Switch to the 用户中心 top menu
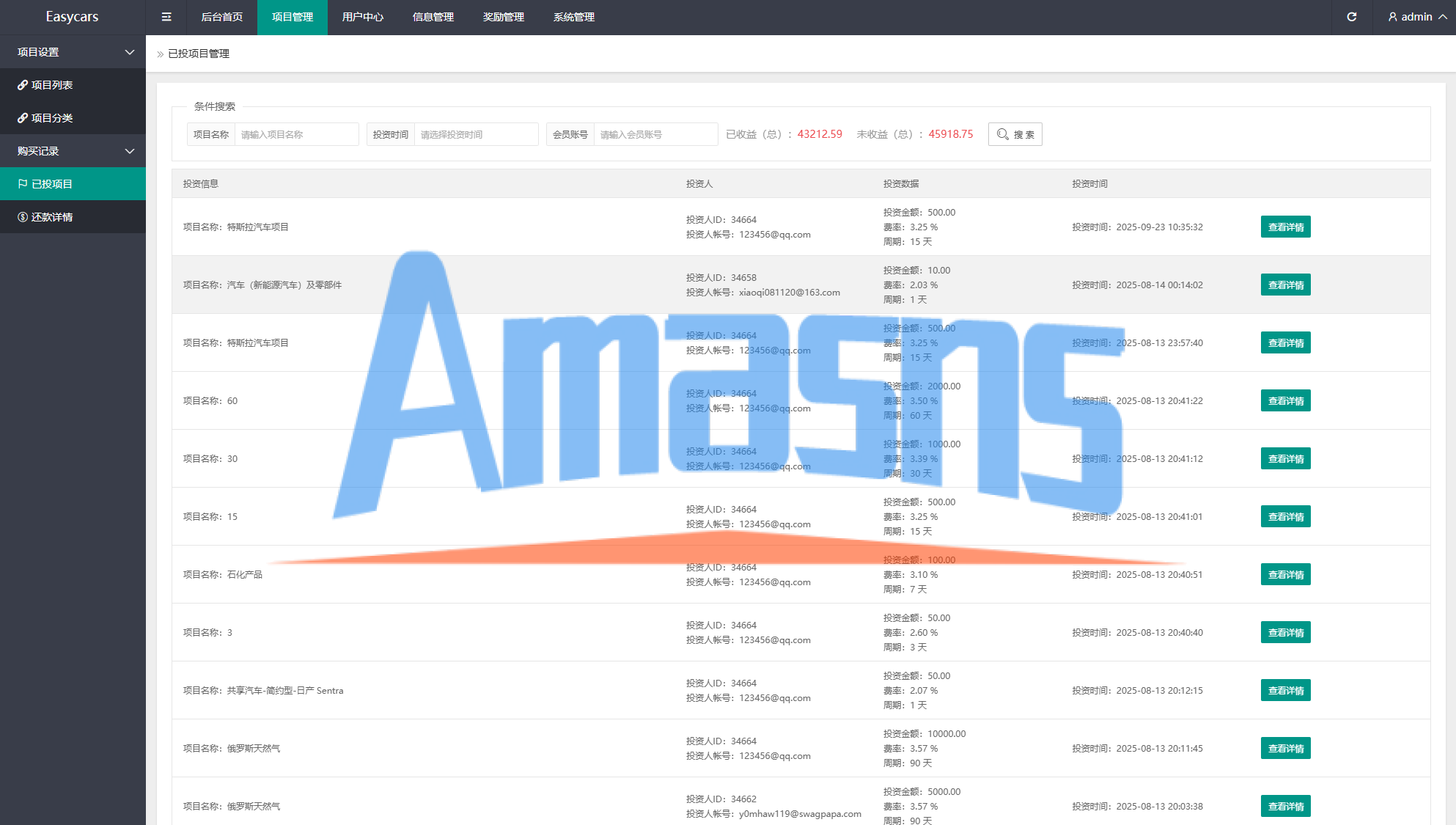The image size is (1456, 825). (x=362, y=17)
